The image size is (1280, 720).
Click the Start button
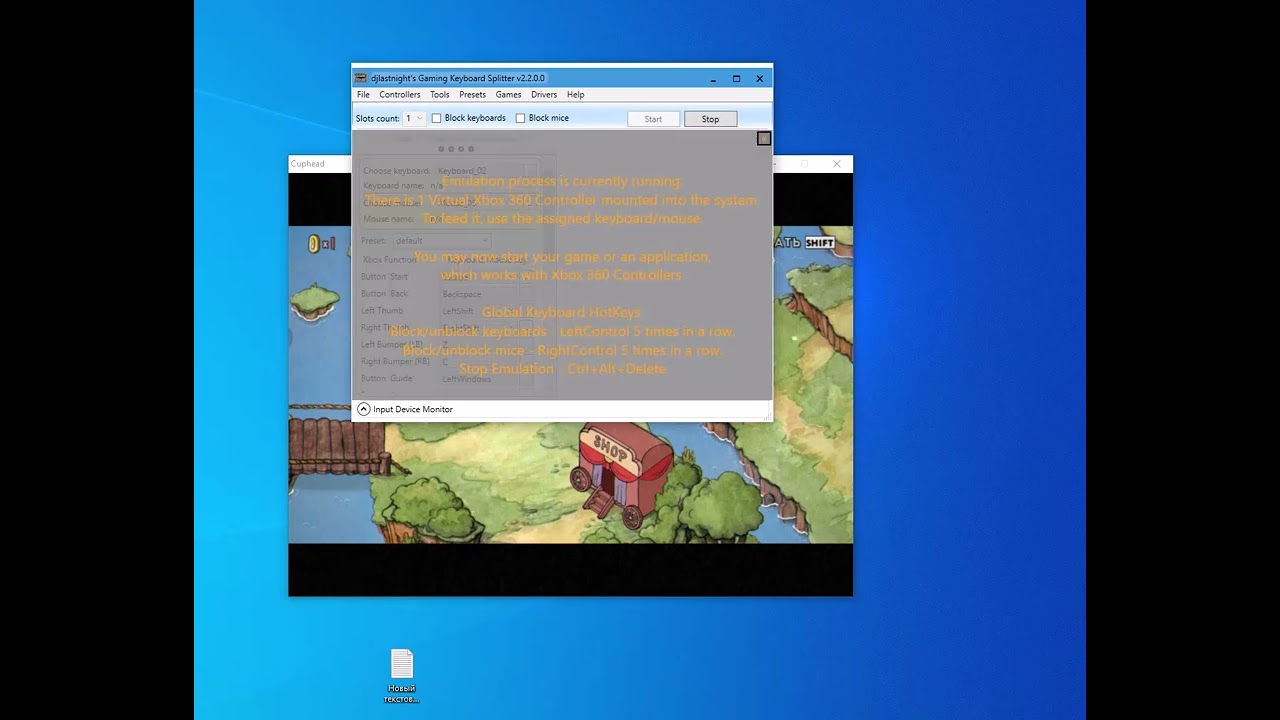point(653,119)
